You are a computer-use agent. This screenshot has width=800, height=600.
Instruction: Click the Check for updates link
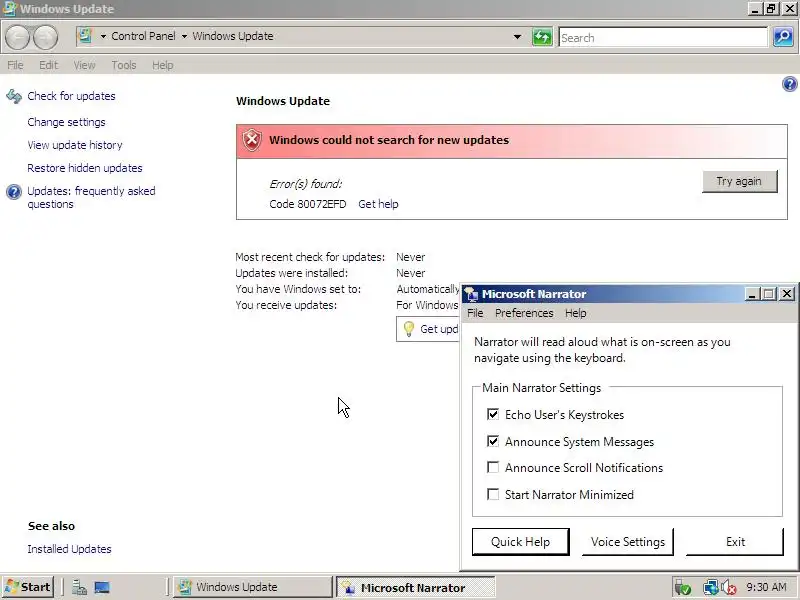click(x=71, y=96)
